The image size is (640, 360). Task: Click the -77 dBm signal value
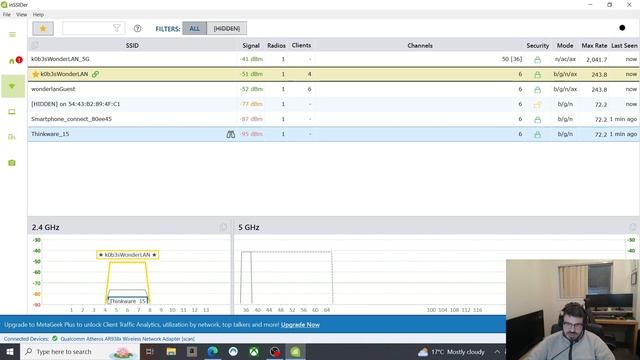[x=251, y=104]
